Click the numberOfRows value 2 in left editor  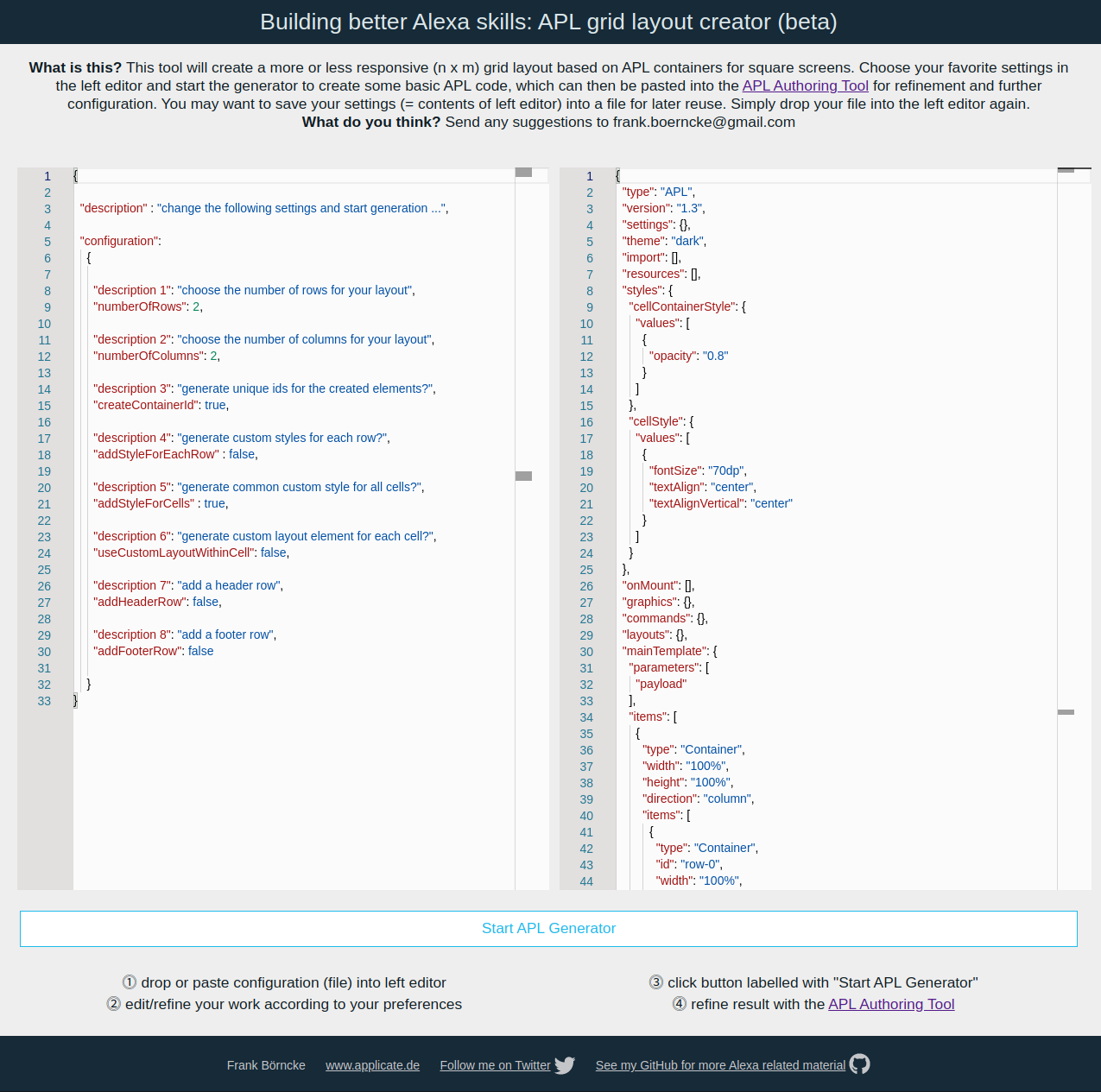point(196,306)
